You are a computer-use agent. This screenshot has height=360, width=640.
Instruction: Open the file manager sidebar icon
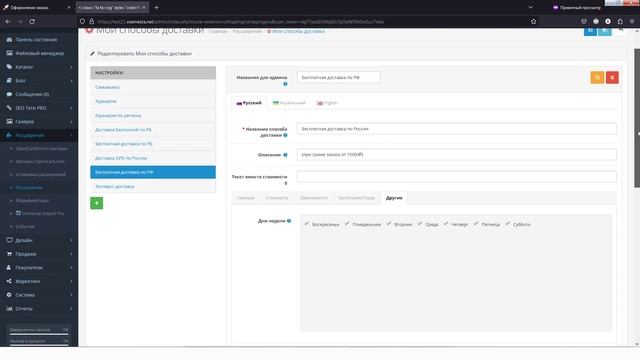click(9, 53)
